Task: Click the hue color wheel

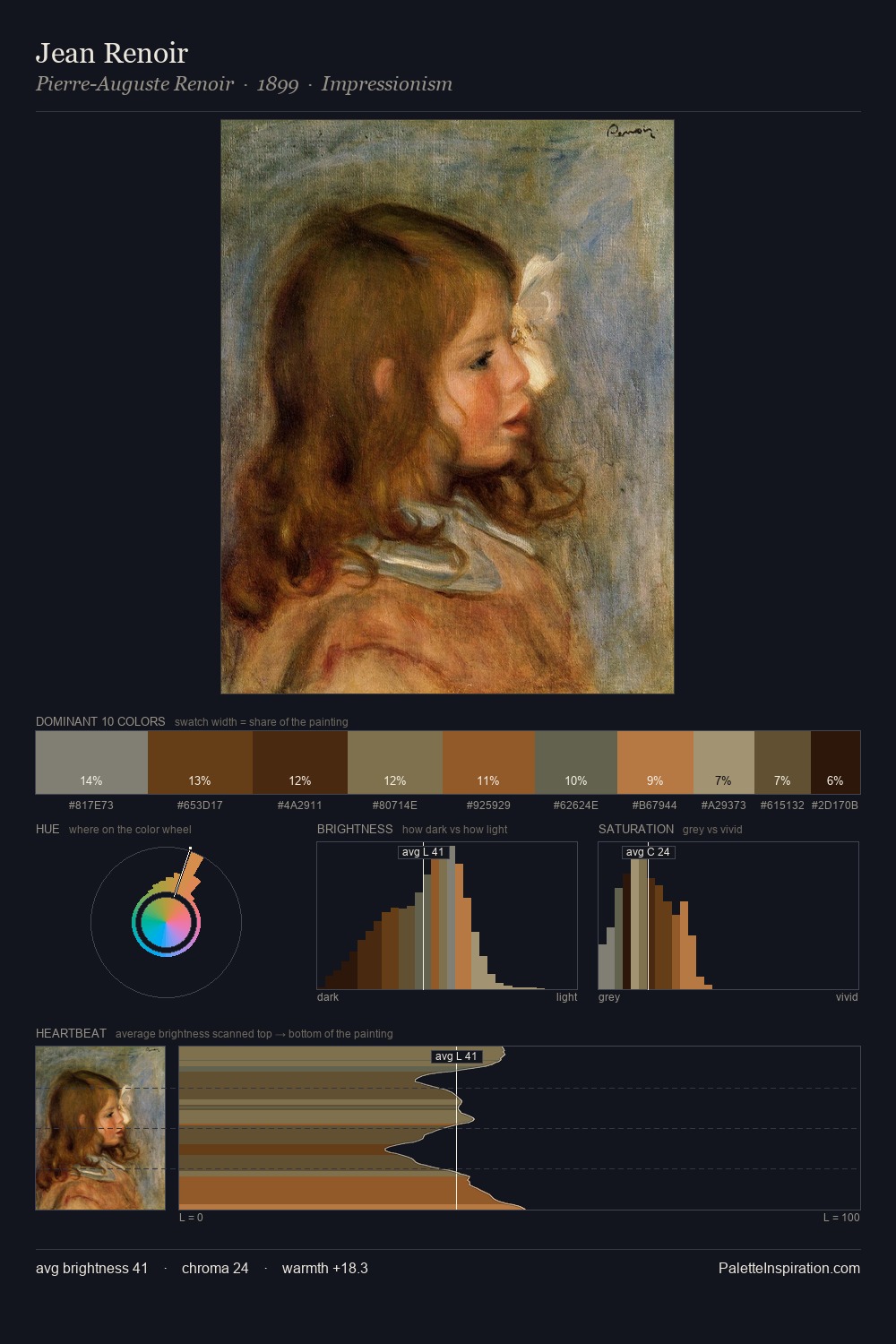Action: coord(166,922)
